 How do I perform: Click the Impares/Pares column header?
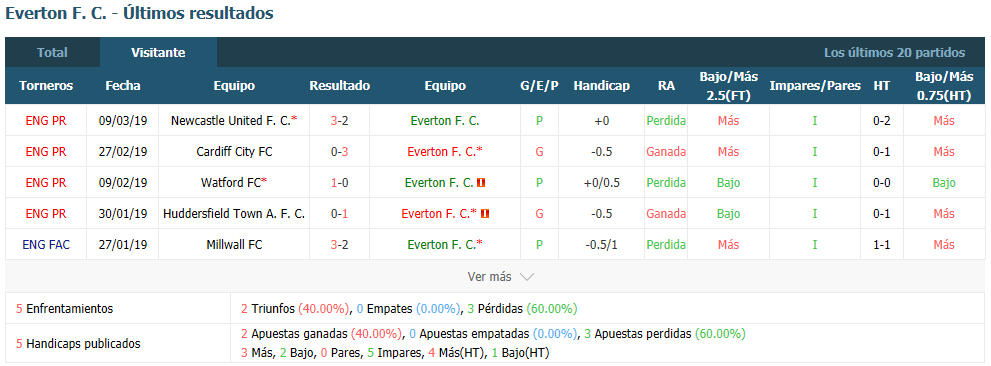tap(815, 86)
